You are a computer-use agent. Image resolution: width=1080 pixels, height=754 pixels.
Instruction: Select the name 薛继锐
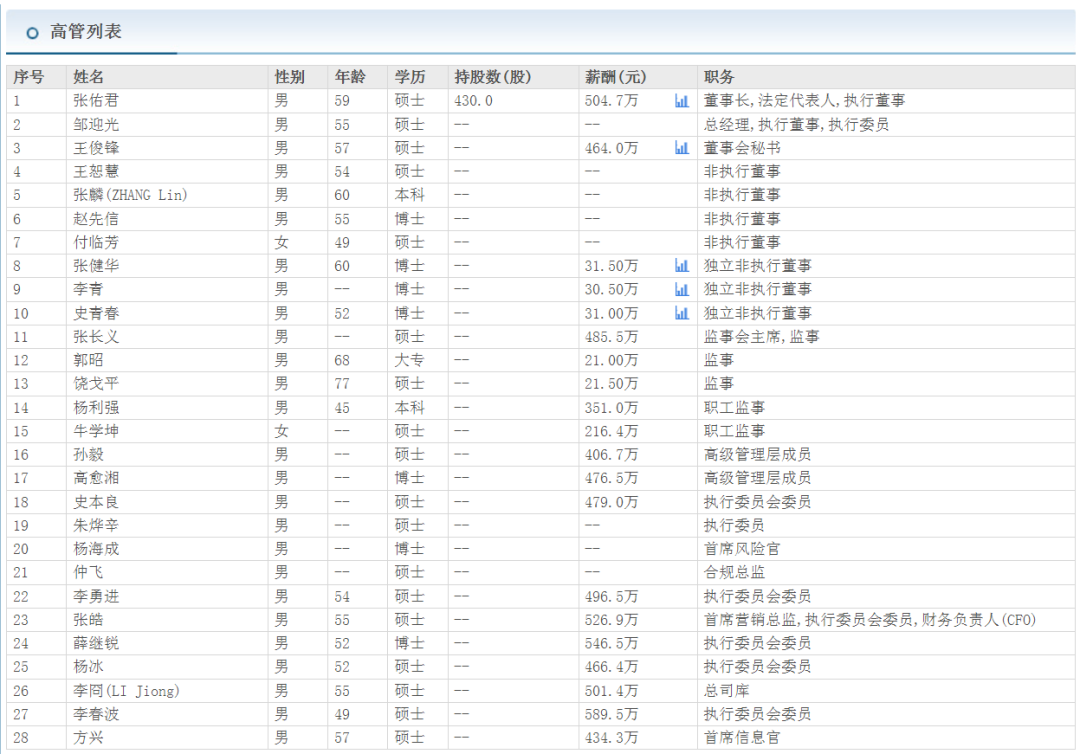(x=96, y=643)
